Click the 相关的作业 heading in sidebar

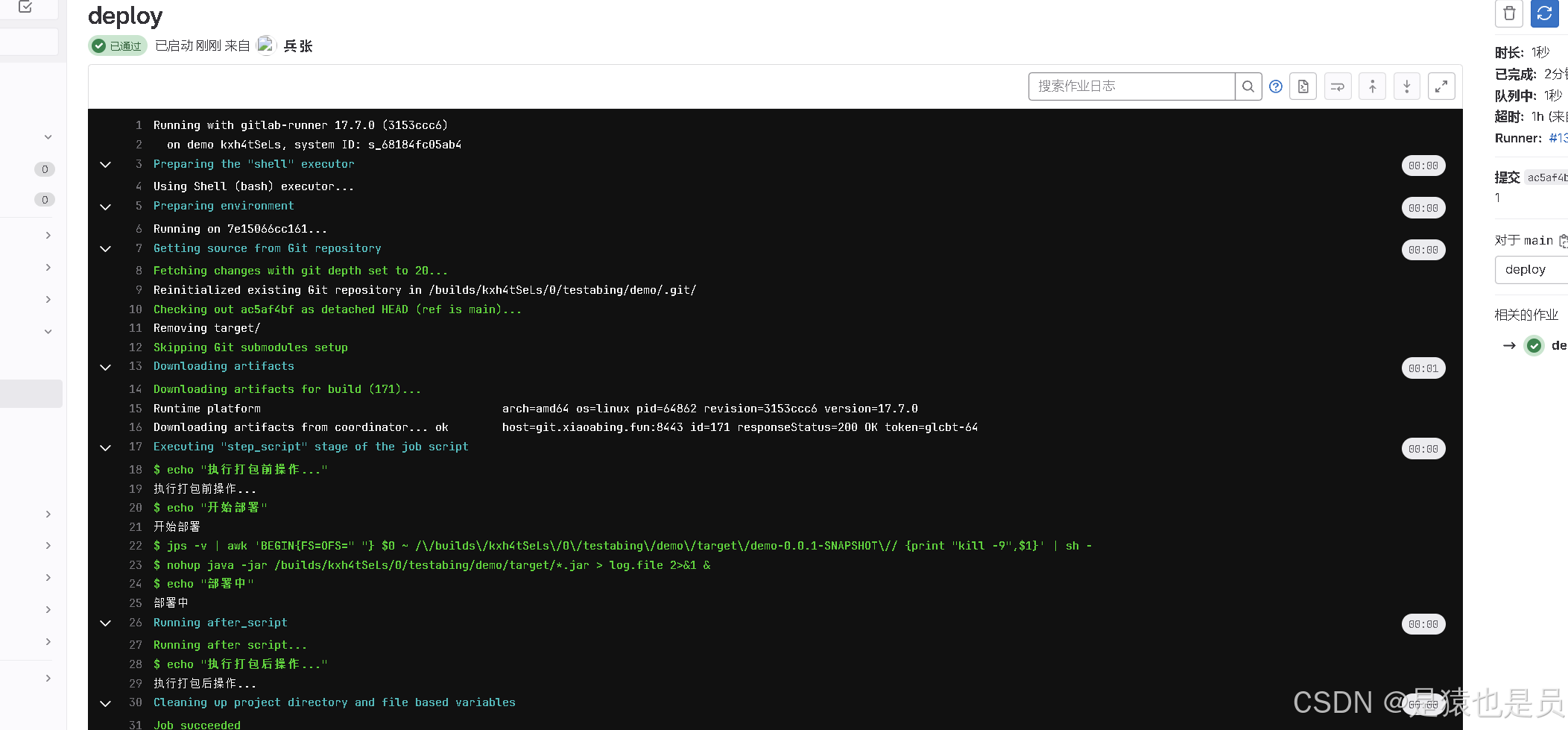pos(1526,315)
